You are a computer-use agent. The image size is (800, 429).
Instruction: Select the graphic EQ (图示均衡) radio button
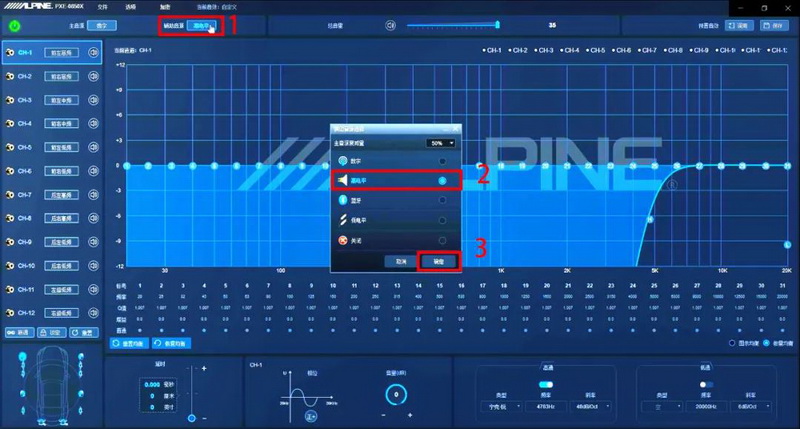pos(732,343)
